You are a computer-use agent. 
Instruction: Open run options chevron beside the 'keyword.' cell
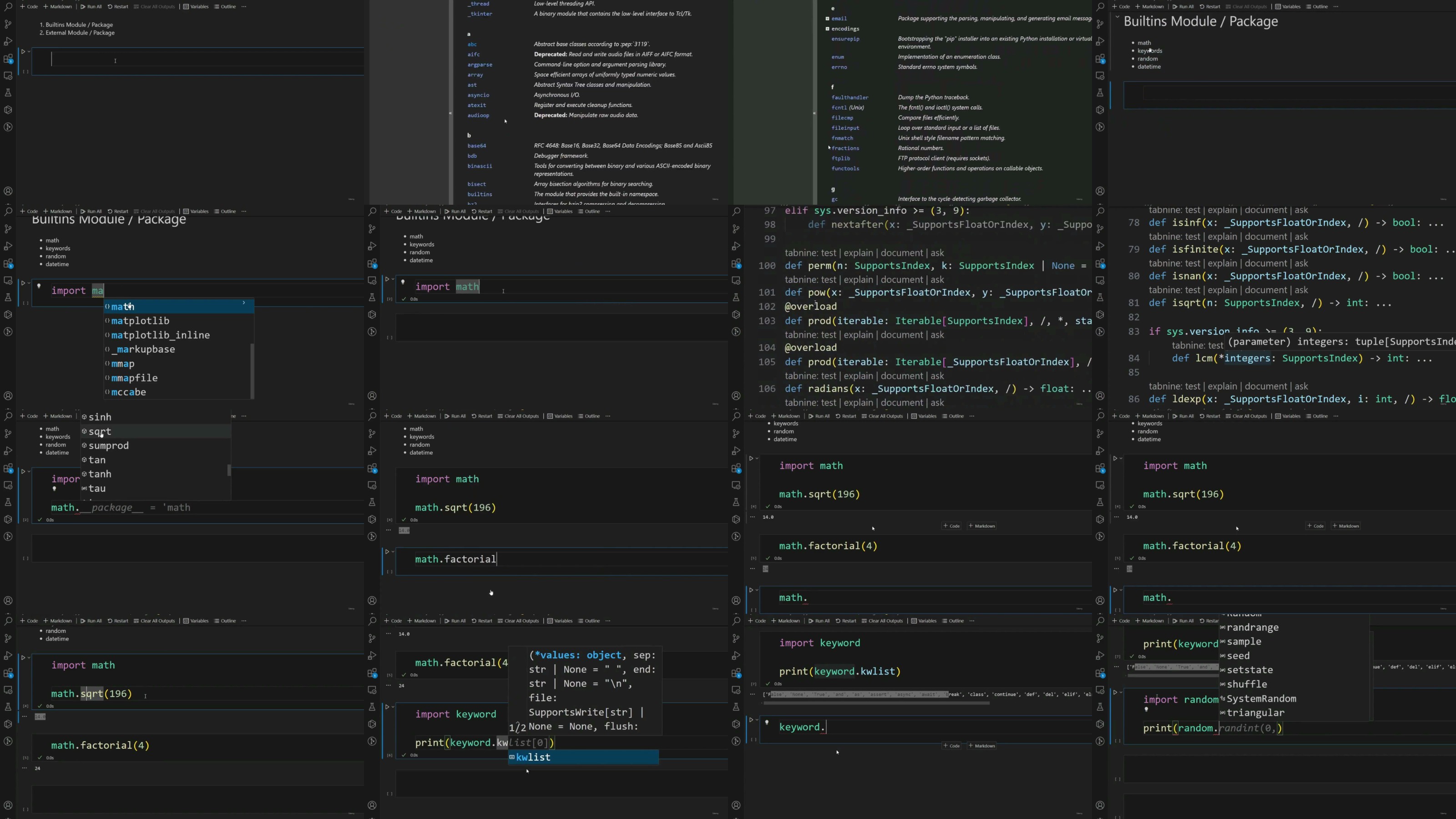[x=757, y=719]
